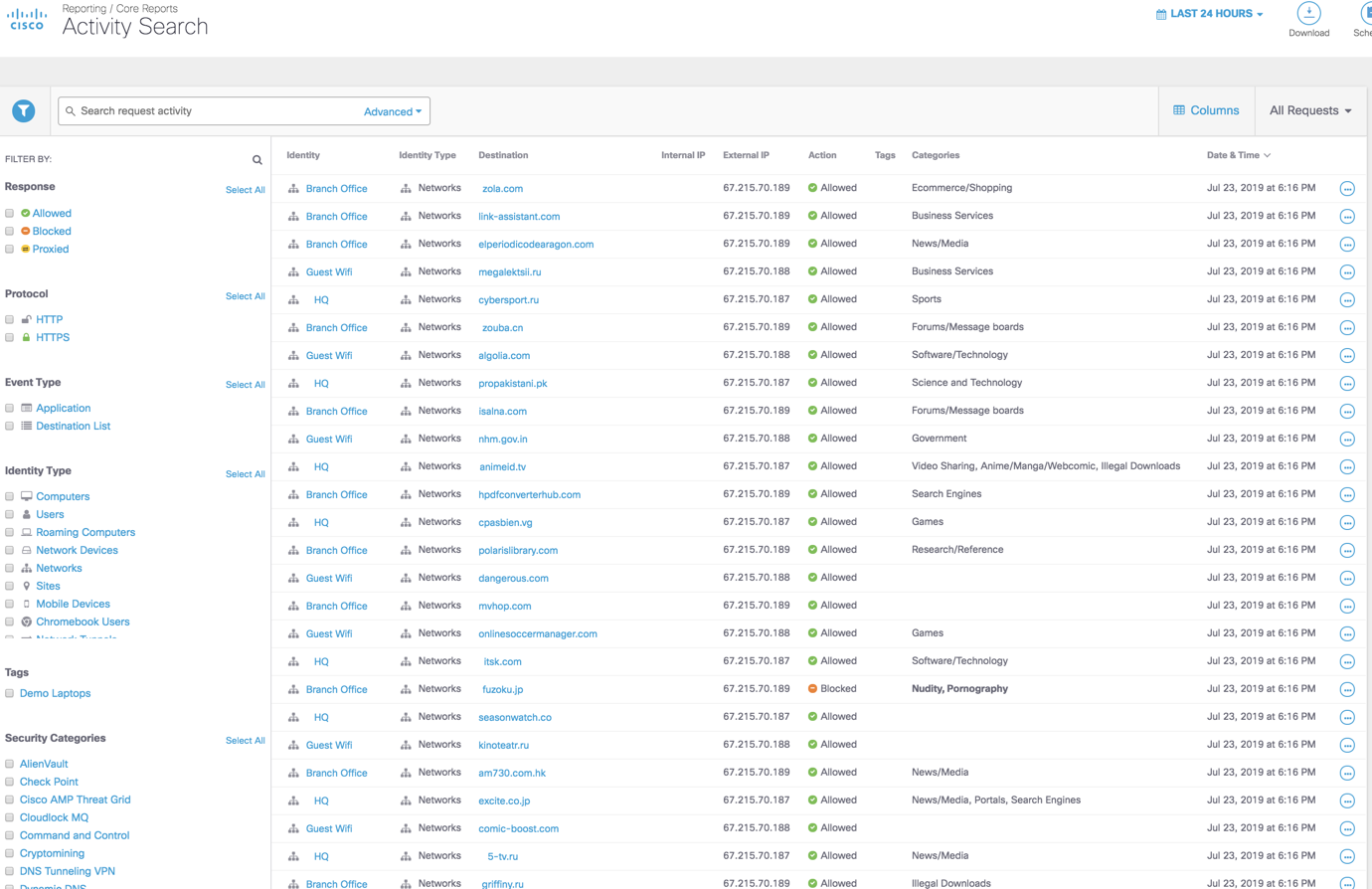Select All under Identity Type filters
This screenshot has height=889, width=1372.
point(245,474)
